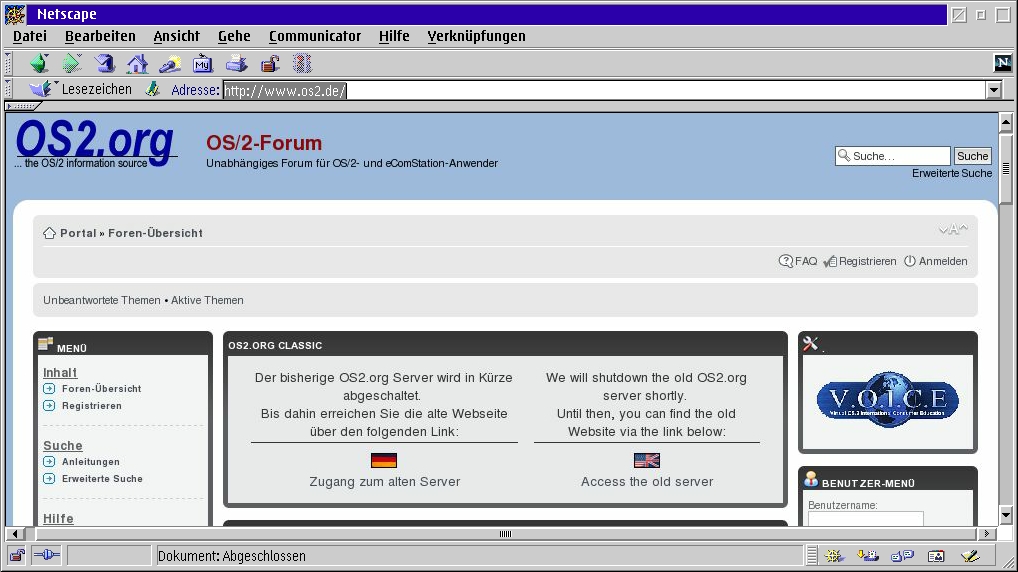Click Anleitungen in the sidebar
Image resolution: width=1018 pixels, height=572 pixels.
coord(91,462)
